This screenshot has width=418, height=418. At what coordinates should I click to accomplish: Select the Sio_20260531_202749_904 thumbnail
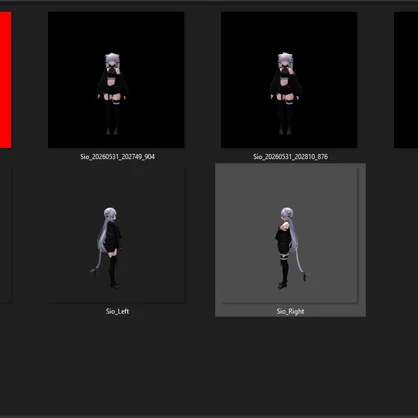(x=116, y=80)
